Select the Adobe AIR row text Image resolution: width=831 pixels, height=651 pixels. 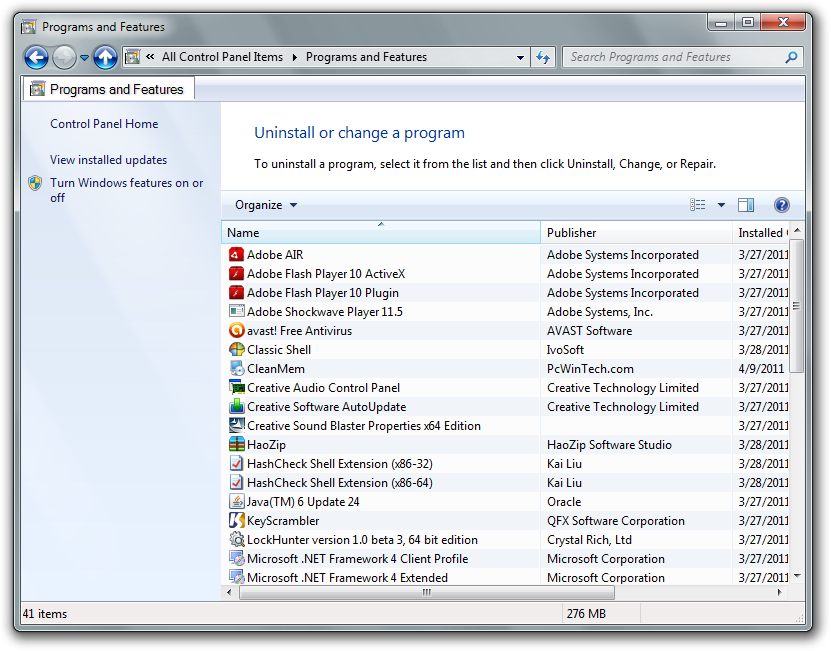[275, 254]
